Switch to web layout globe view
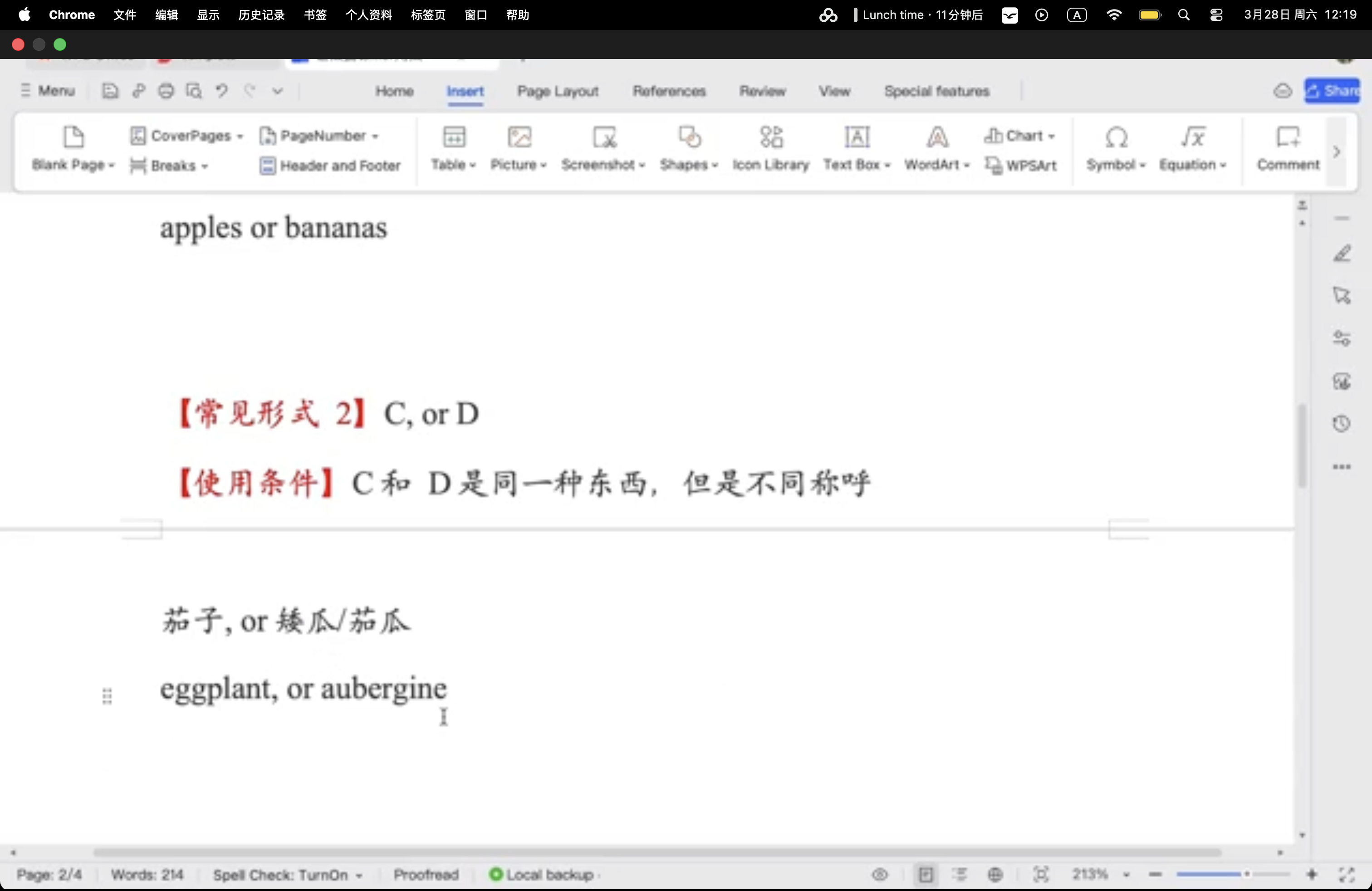The height and width of the screenshot is (891, 1372). (x=995, y=874)
